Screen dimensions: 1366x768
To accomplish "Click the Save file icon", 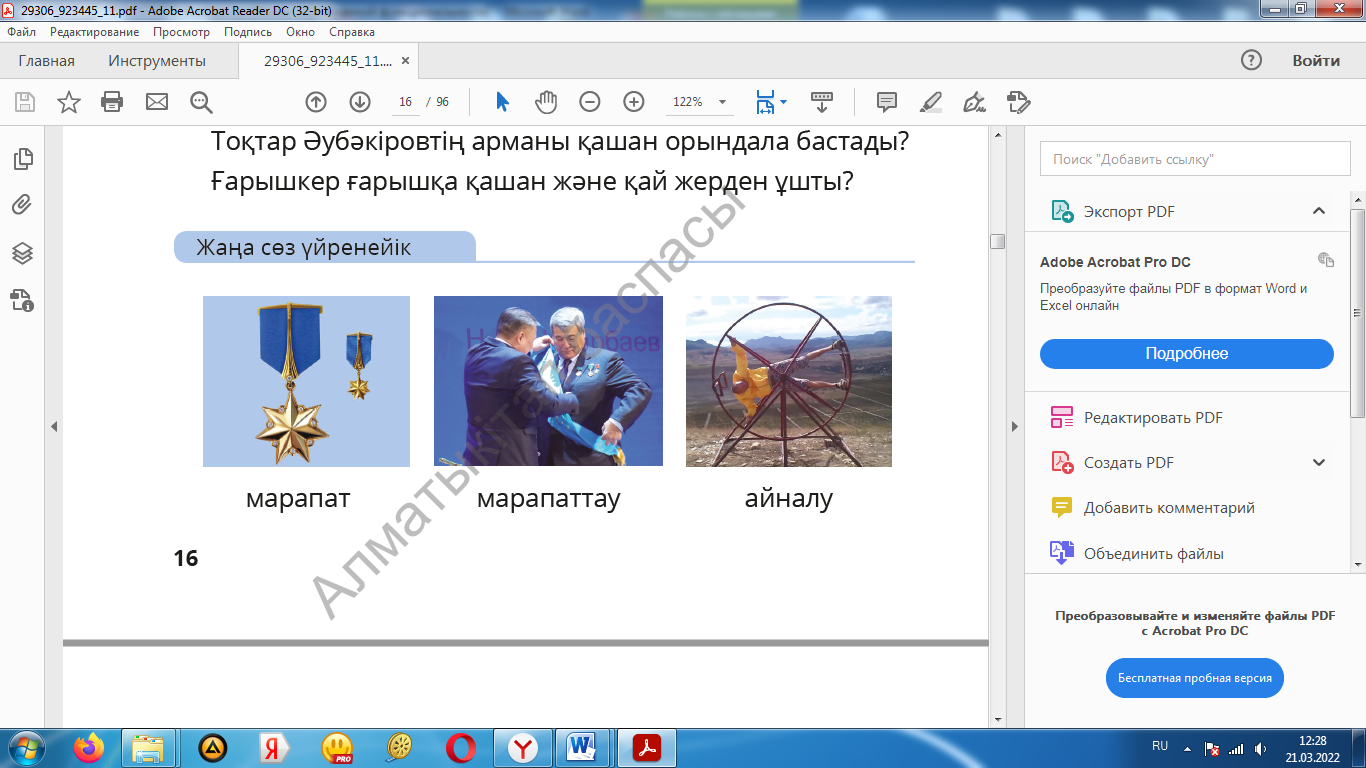I will 25,102.
